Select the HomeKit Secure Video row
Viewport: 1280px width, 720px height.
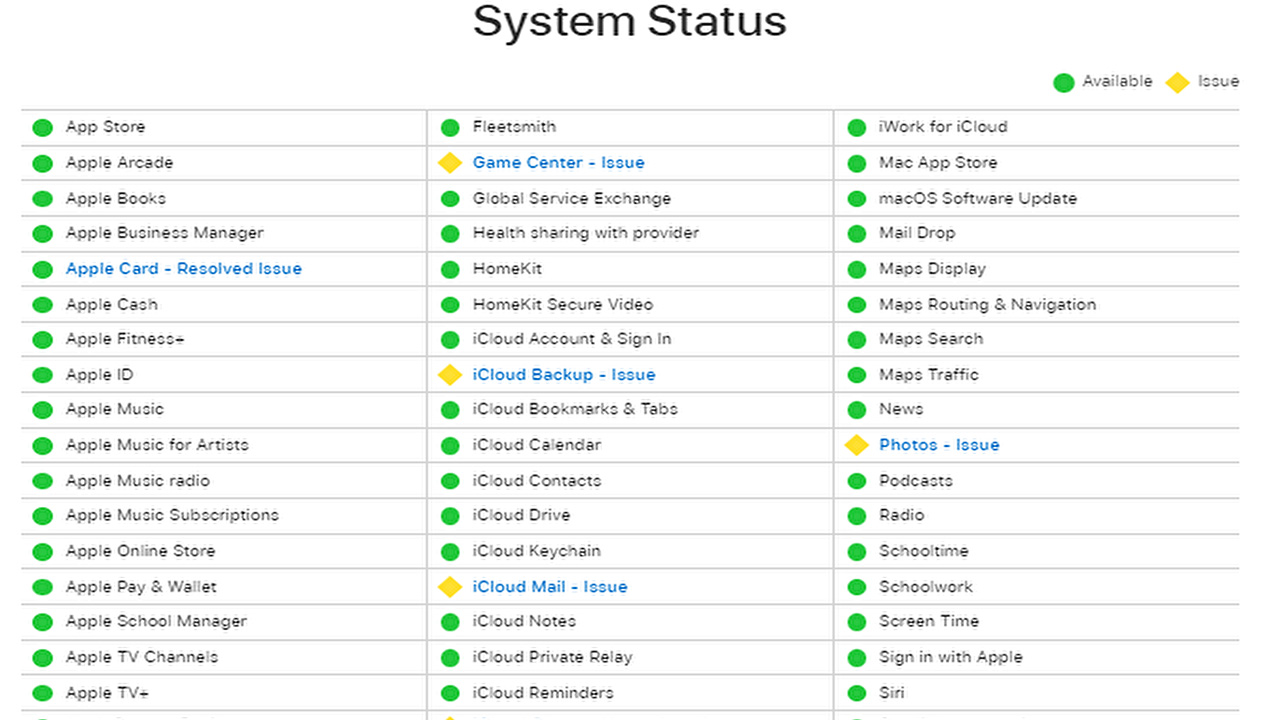tap(563, 304)
